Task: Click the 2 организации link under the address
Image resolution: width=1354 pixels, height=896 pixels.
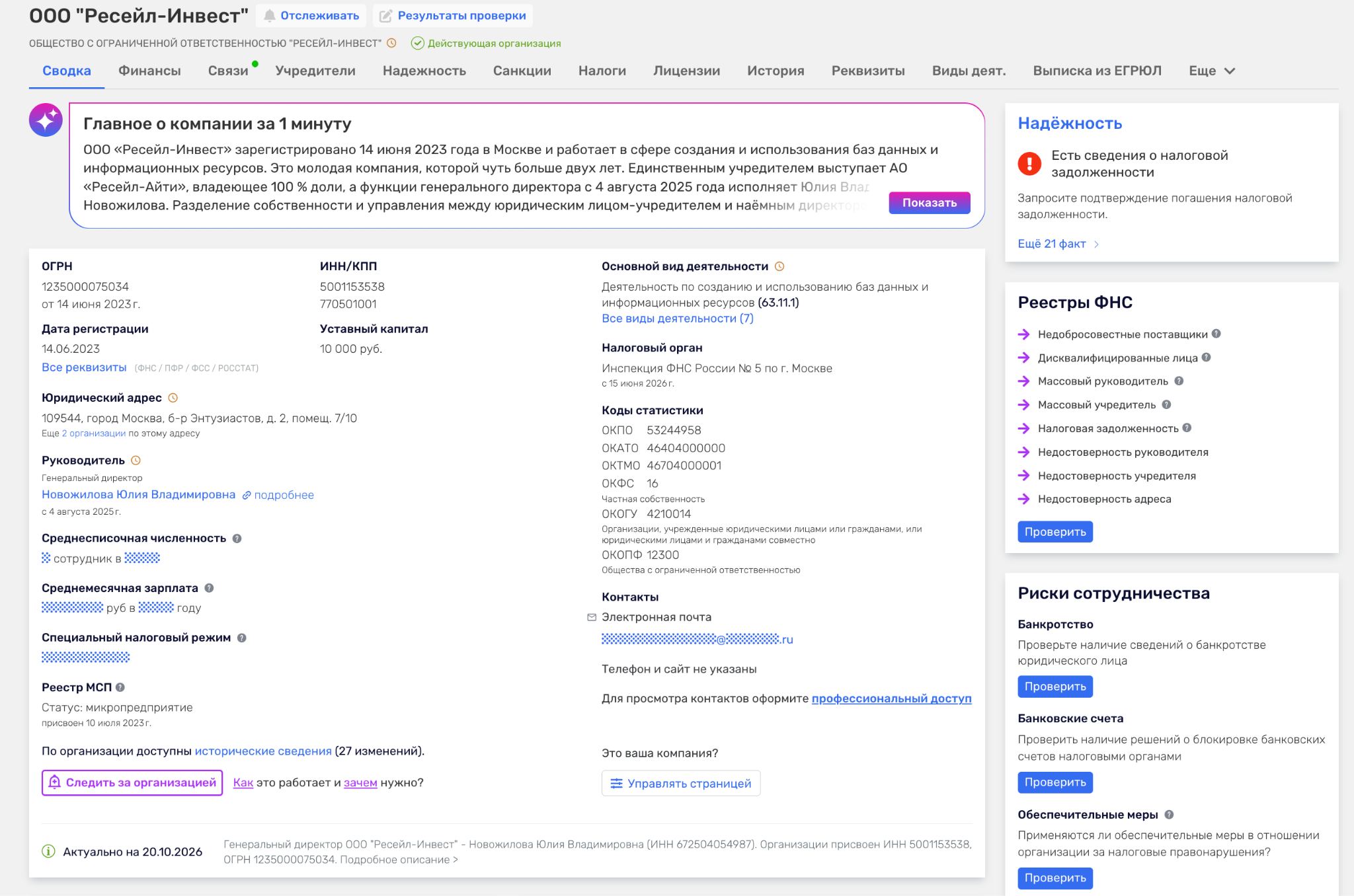Action: click(94, 433)
